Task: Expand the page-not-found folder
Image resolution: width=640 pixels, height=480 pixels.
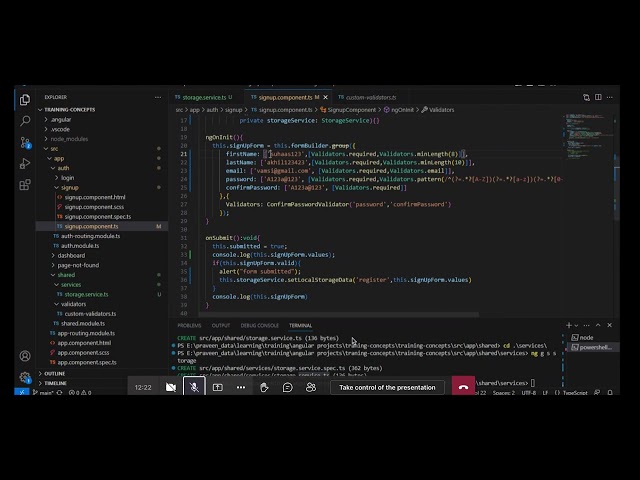Action: (x=78, y=265)
